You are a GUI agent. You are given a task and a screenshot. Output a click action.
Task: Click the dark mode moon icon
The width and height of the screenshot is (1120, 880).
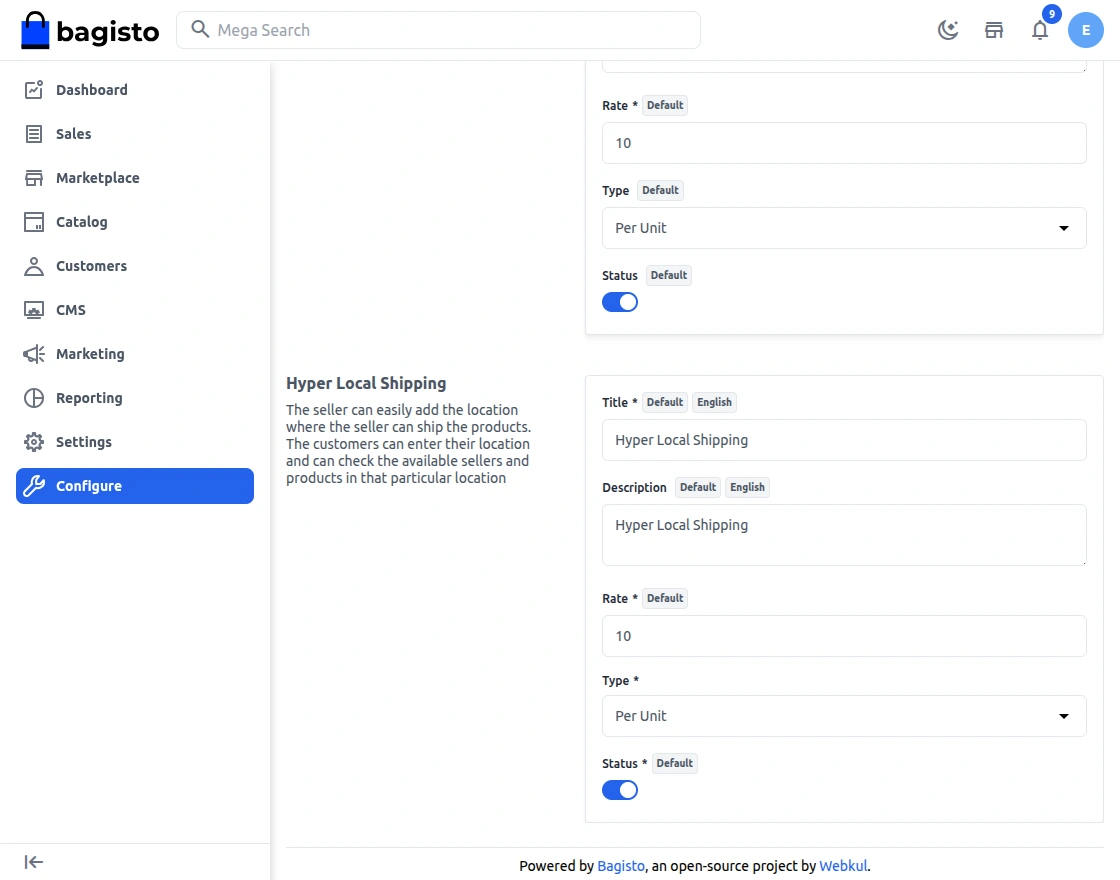click(x=947, y=29)
